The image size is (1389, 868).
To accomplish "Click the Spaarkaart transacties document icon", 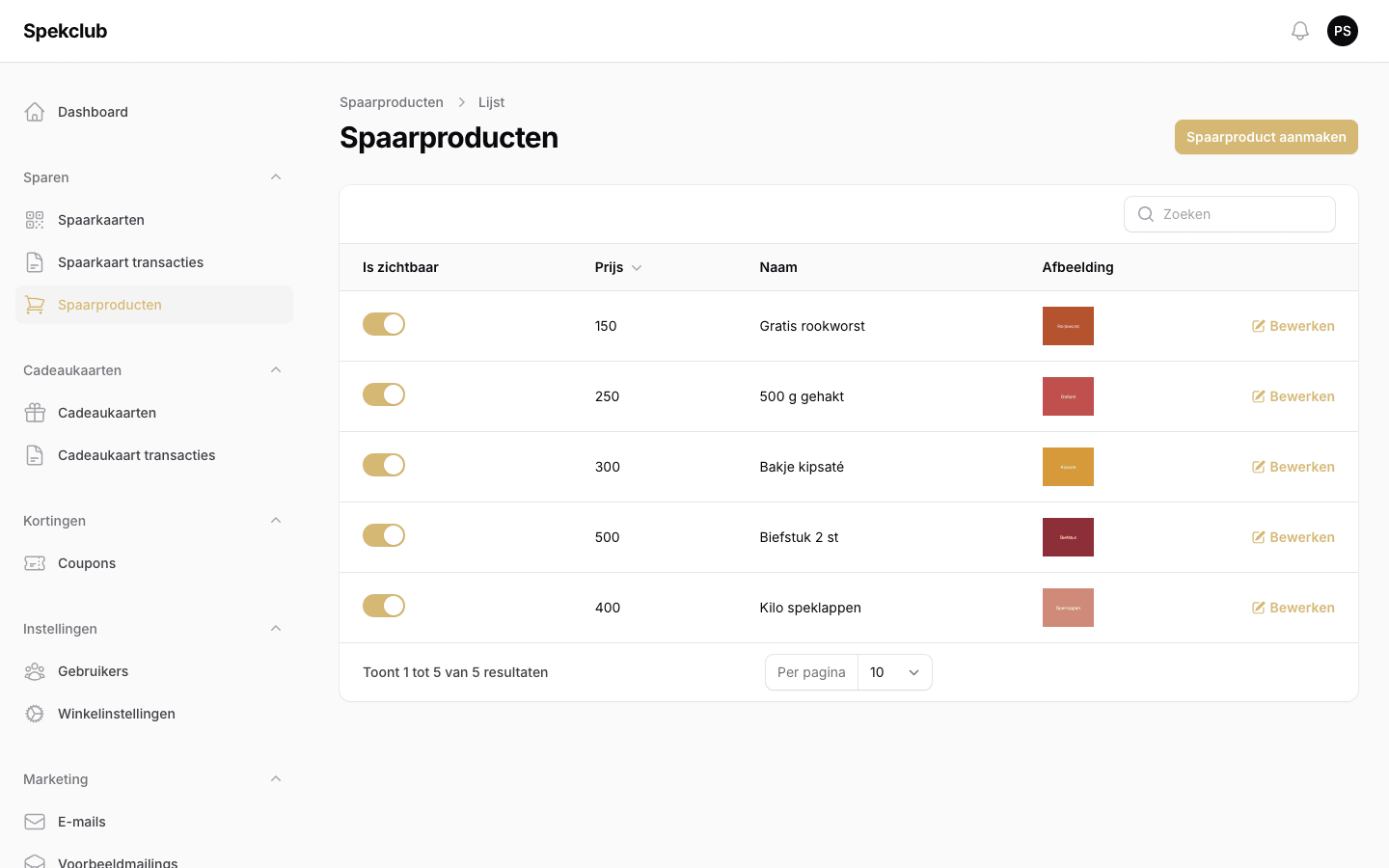I will 35,262.
